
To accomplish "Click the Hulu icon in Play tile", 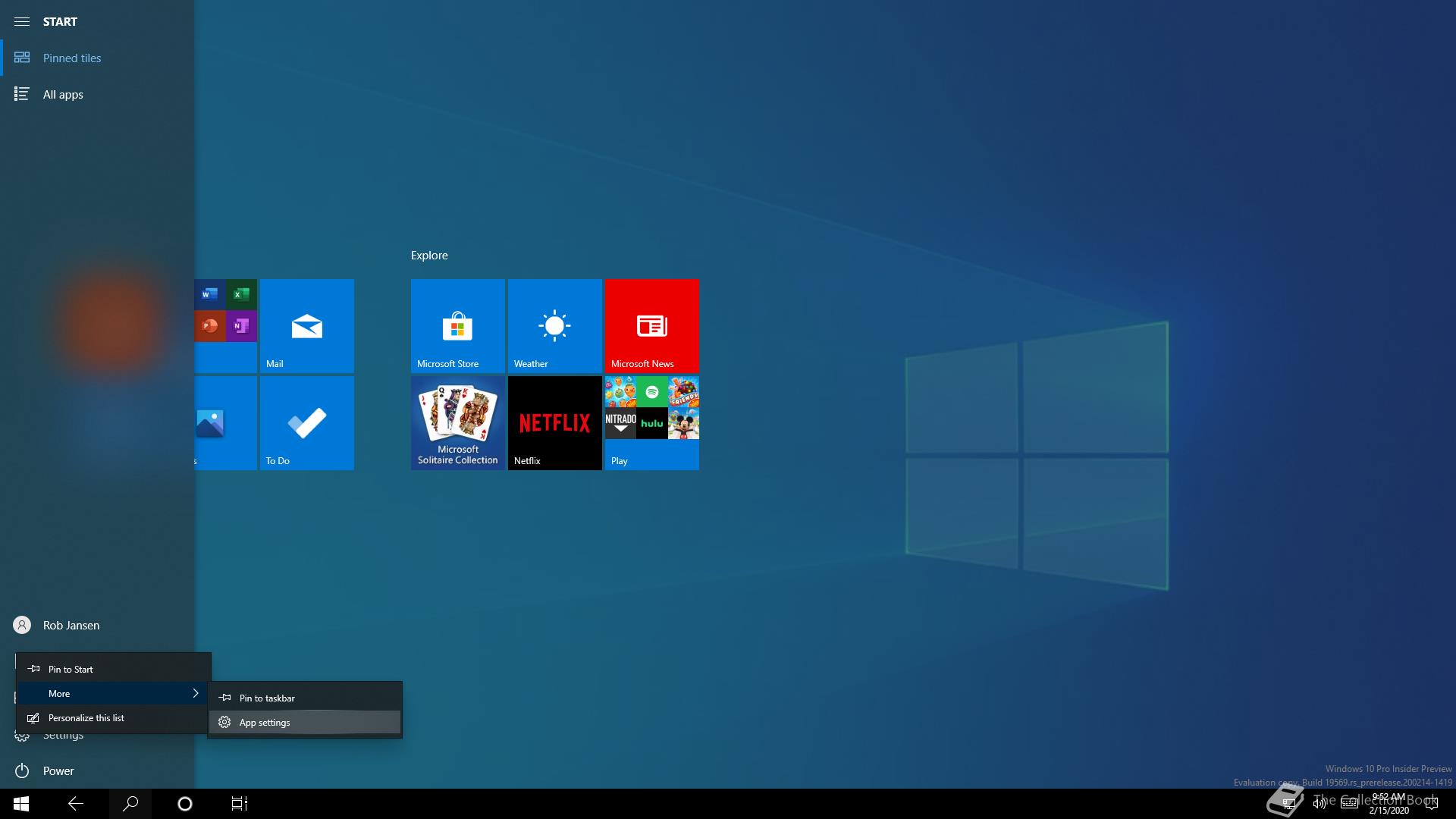I will (652, 423).
